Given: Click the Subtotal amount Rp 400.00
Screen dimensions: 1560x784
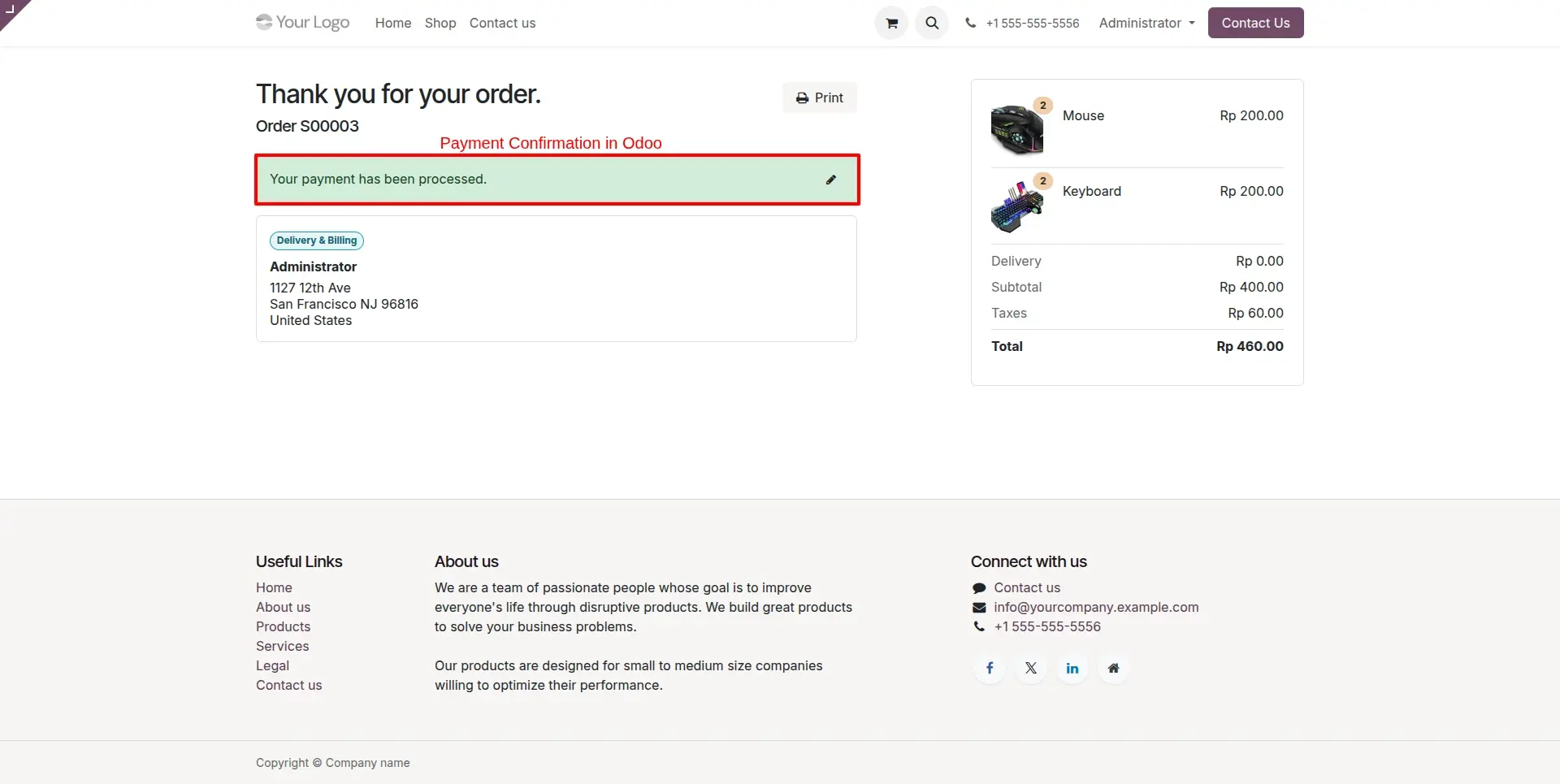Looking at the screenshot, I should (1251, 287).
